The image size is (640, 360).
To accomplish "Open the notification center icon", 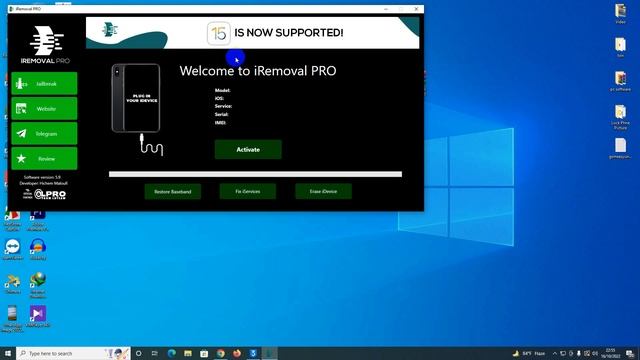I will [x=631, y=353].
